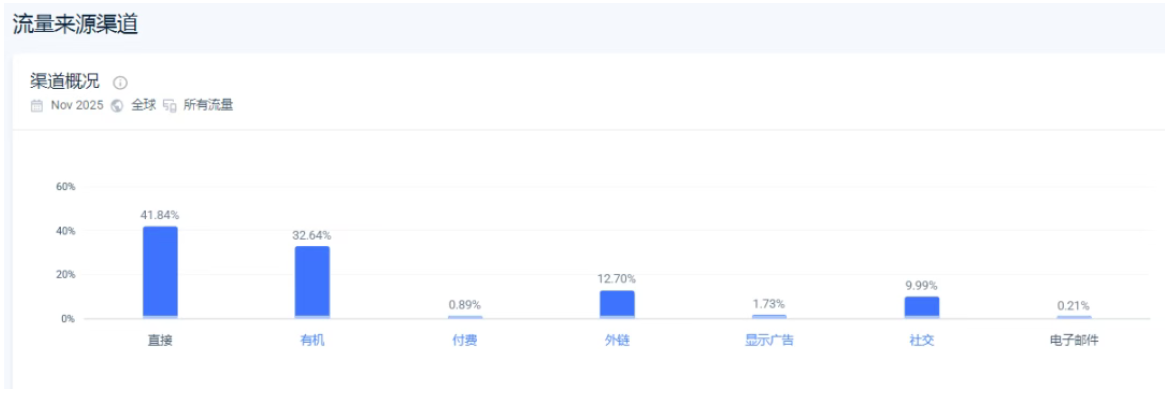
Task: Click the 所有流量 traffic label
Action: click(x=208, y=105)
